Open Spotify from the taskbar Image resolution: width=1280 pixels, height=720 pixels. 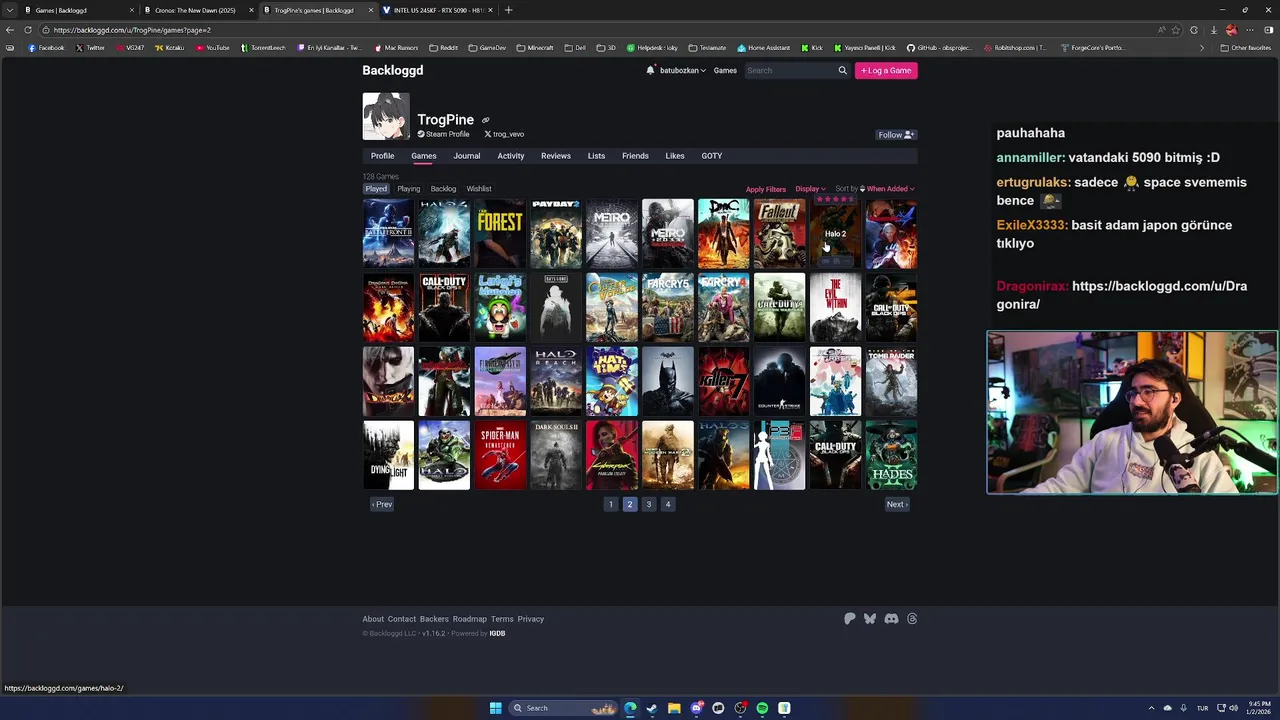coord(762,708)
